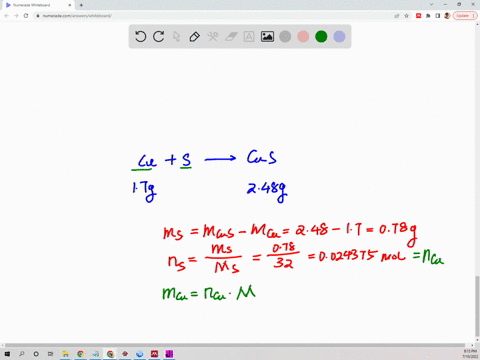480x360 pixels.
Task: Switch to the Numerade Whiteboard tab
Action: point(37,5)
